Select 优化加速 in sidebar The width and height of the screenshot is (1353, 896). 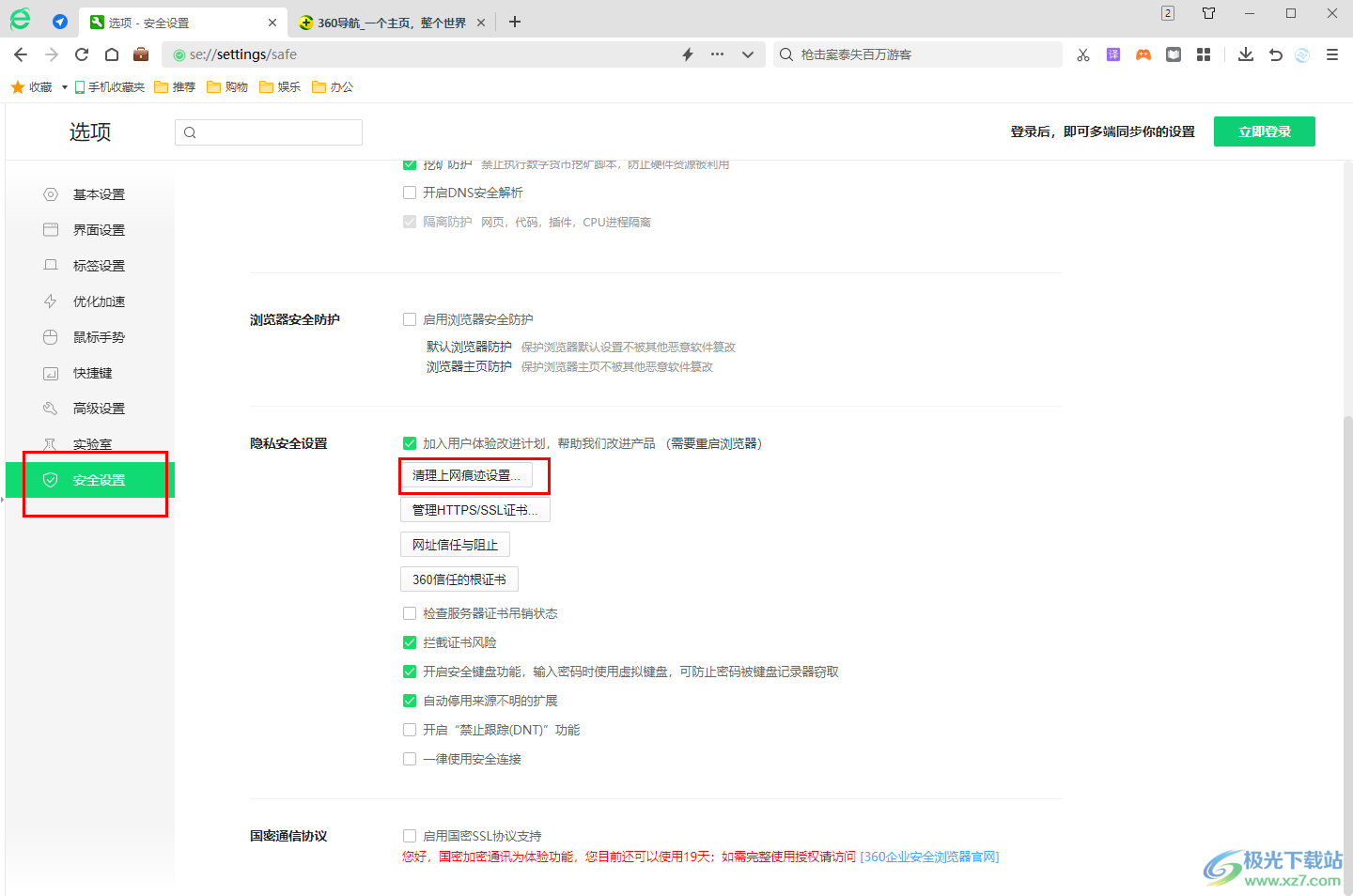click(90, 301)
